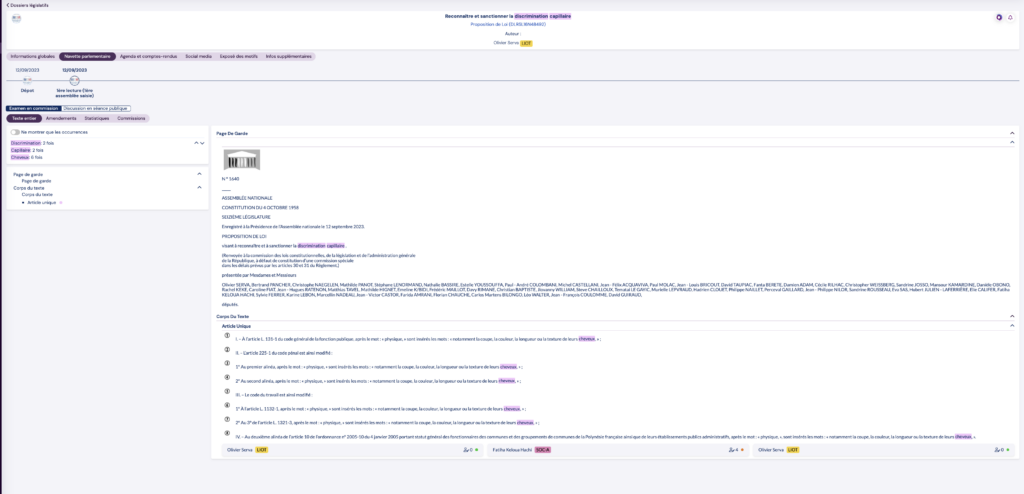Open the Olivier Serva author link in header
Image resolution: width=1024 pixels, height=494 pixels.
[x=506, y=43]
